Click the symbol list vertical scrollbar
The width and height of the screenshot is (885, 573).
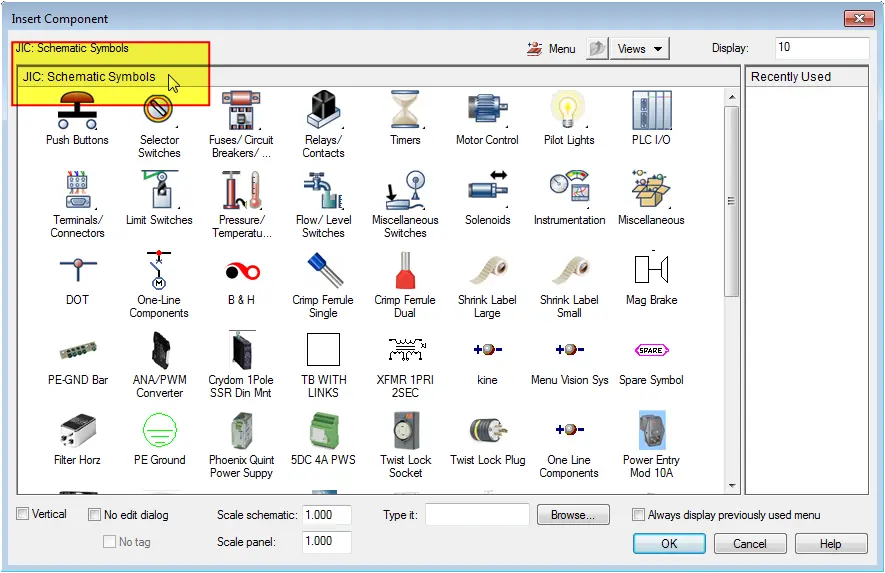[733, 200]
